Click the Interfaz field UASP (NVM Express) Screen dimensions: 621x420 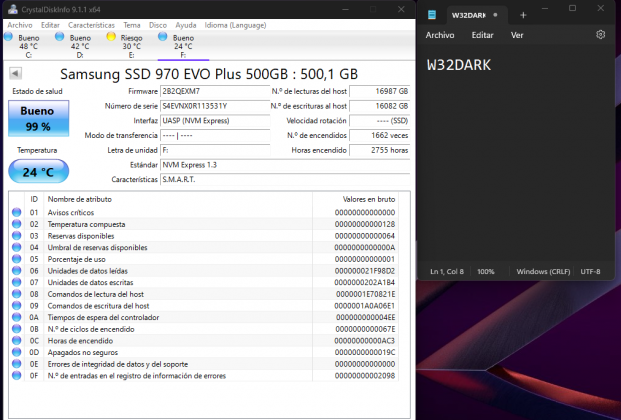tap(215, 121)
